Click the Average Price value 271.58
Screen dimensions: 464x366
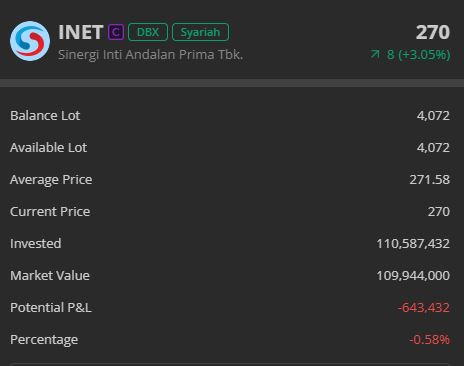[x=430, y=180]
